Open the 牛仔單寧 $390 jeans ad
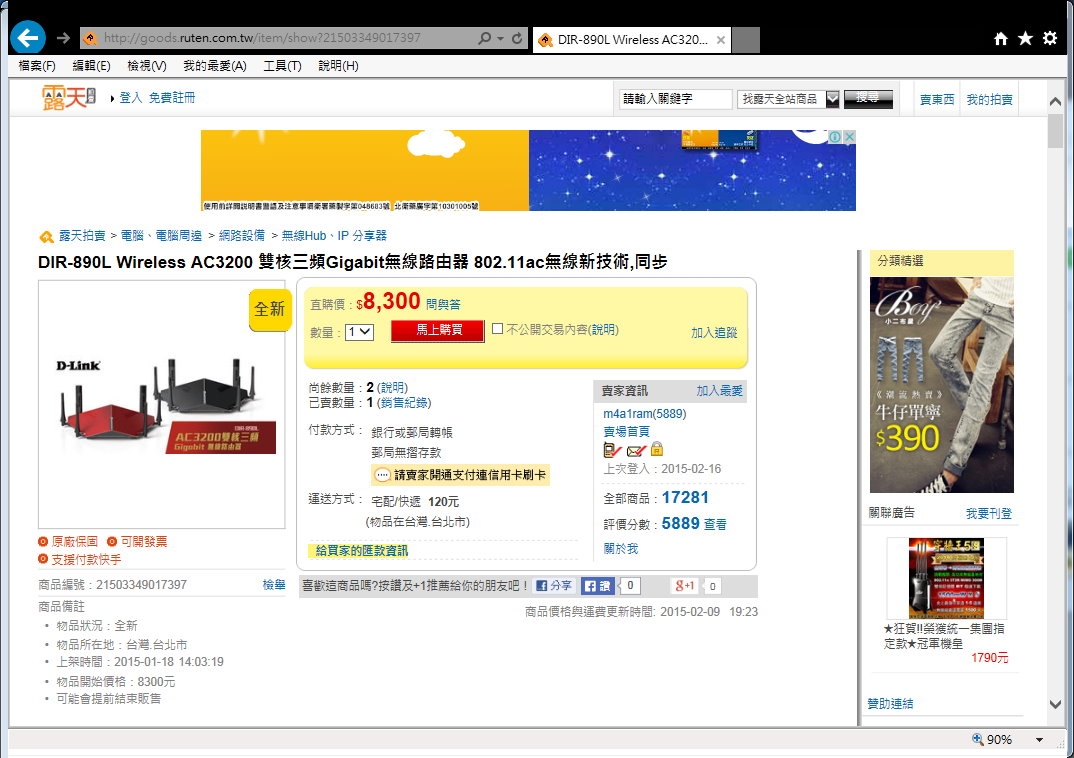1074x758 pixels. point(941,385)
